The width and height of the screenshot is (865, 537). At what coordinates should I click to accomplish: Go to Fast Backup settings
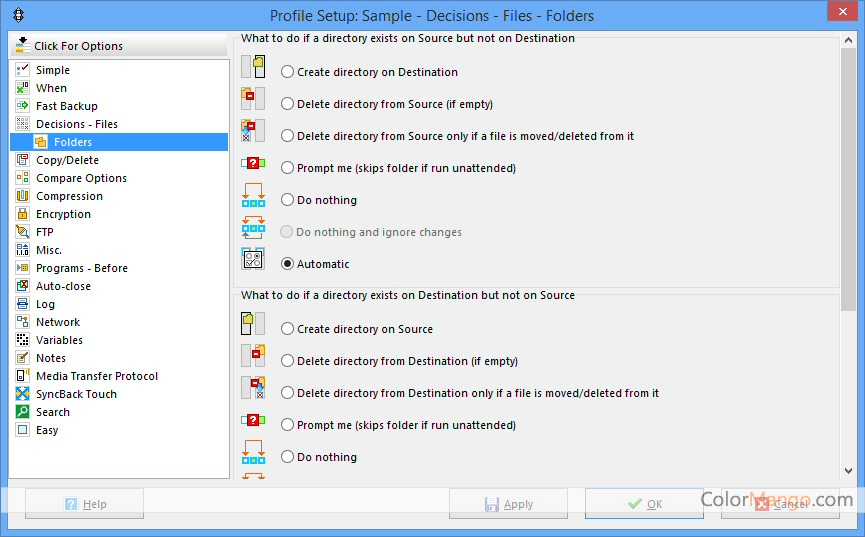click(x=67, y=106)
